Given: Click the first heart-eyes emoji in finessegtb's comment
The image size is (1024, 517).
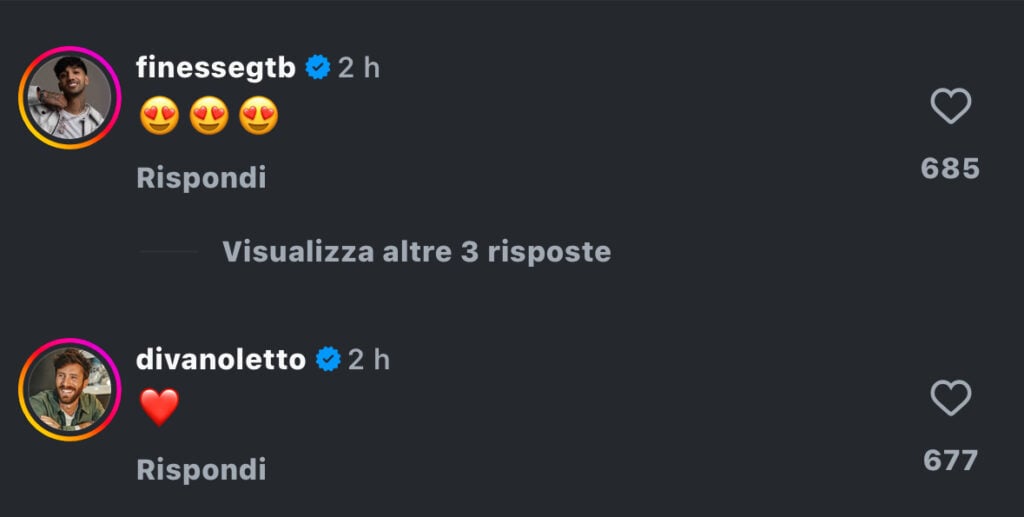Looking at the screenshot, I should [x=159, y=117].
